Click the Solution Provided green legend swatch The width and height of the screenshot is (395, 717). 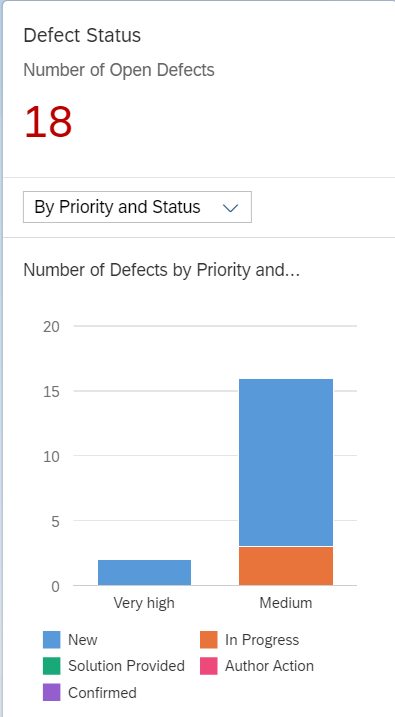pos(52,666)
